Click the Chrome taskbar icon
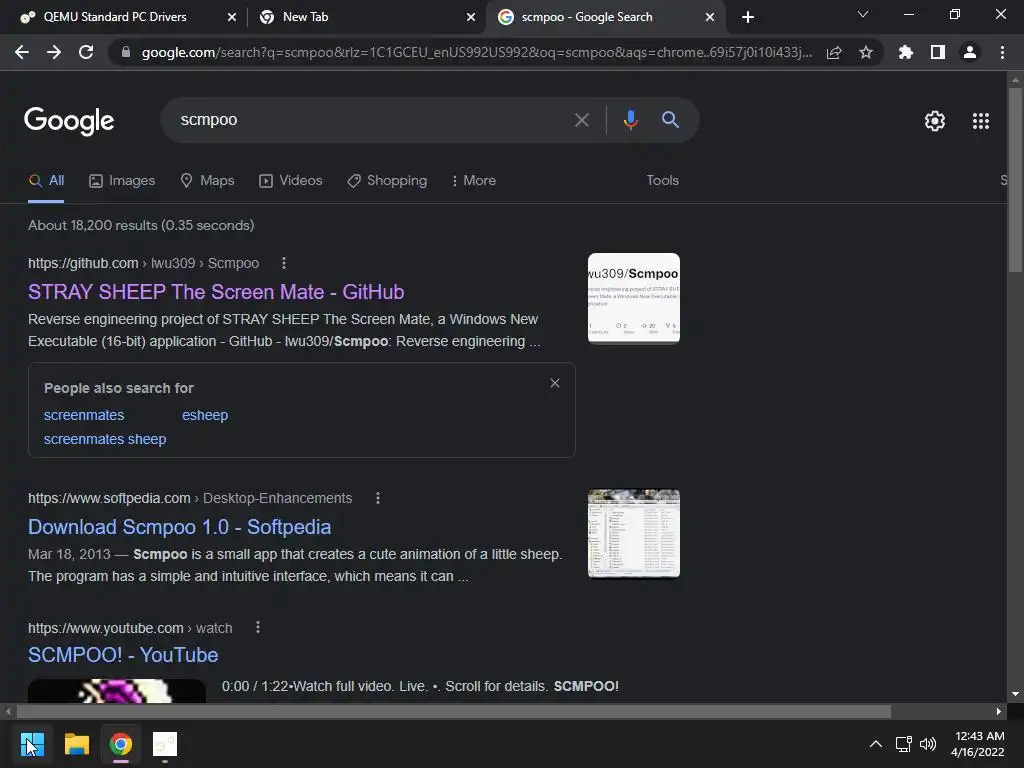Screen dimensions: 1024x768 [121, 744]
